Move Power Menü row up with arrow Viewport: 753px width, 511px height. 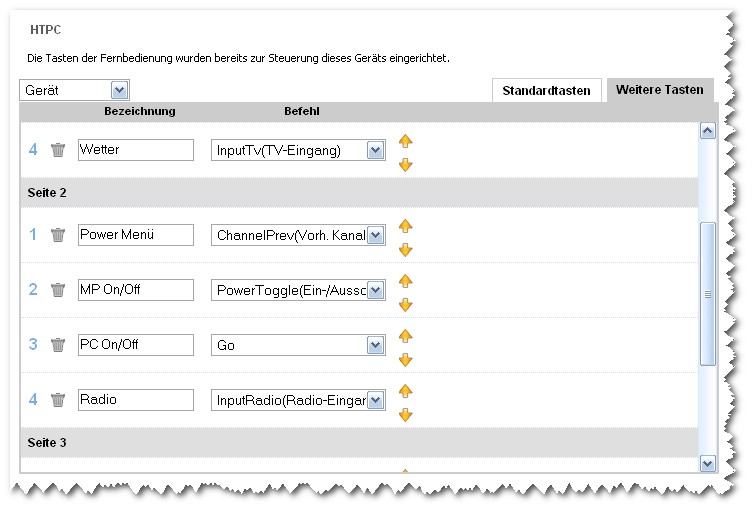pyautogui.click(x=405, y=226)
